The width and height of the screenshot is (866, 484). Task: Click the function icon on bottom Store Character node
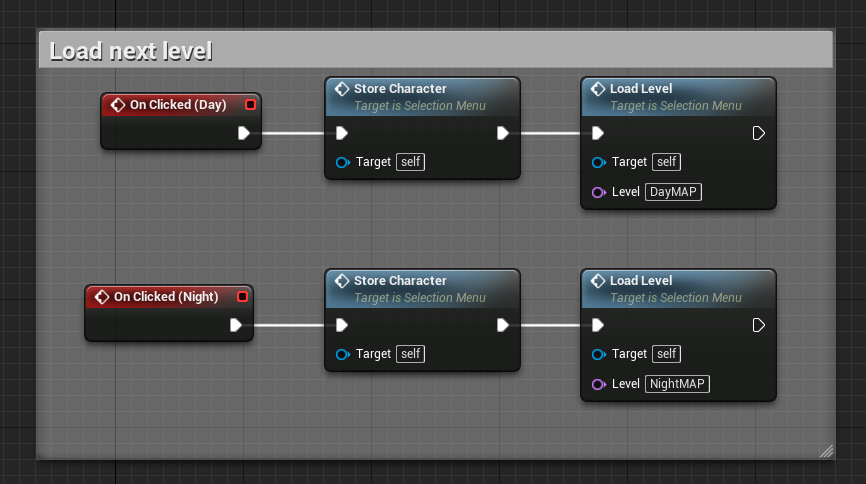(x=342, y=281)
